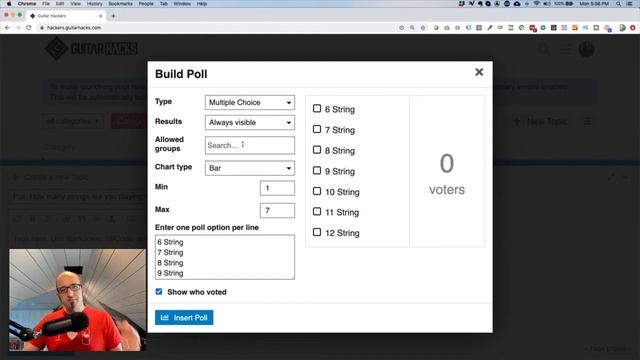Bookmark this page with star icon
This screenshot has width=640, height=360.
tap(423, 28)
